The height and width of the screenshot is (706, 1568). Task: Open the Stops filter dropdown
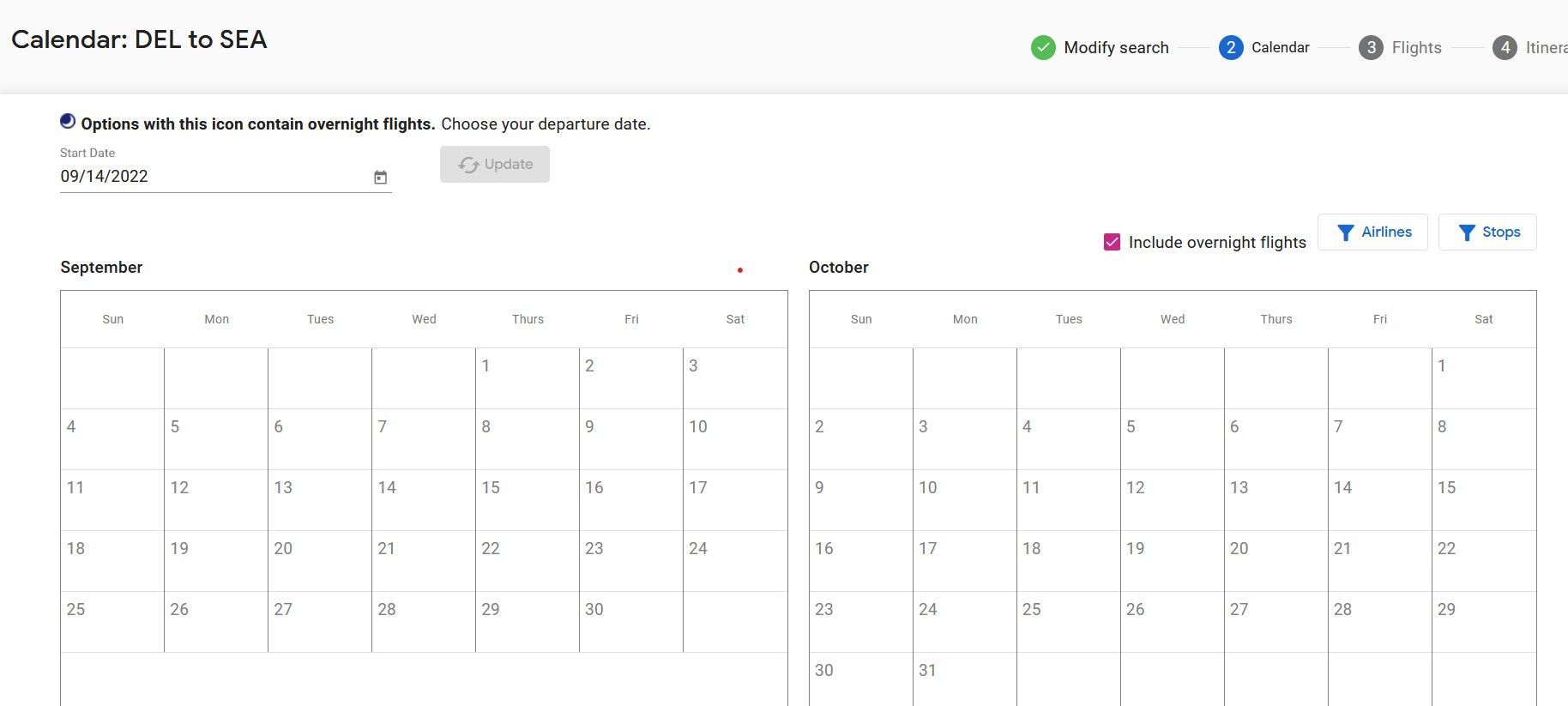click(1487, 232)
